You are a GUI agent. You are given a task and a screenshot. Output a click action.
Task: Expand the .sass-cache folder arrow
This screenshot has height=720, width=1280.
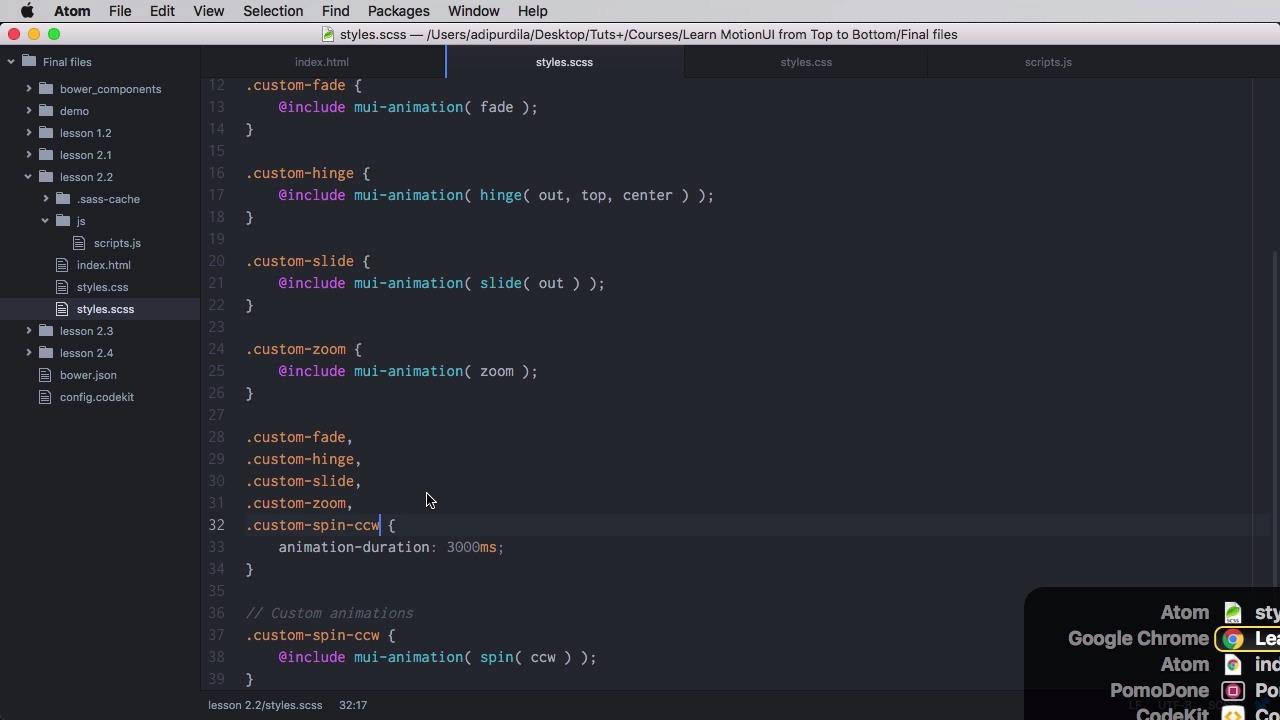[x=46, y=199]
